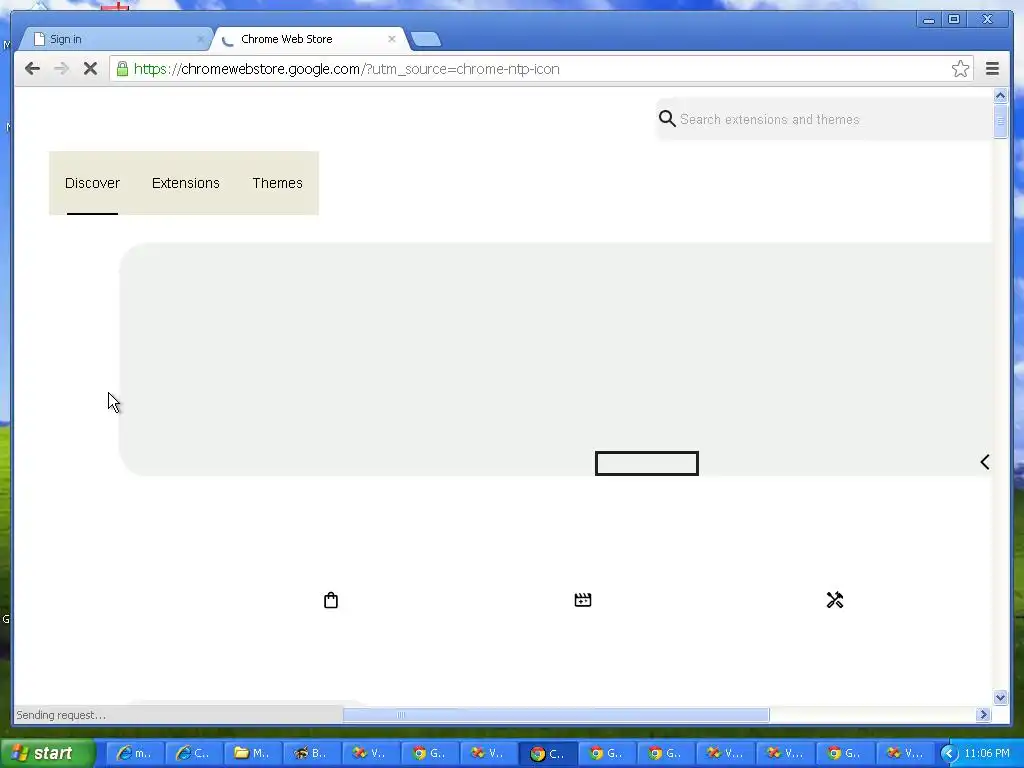This screenshot has height=768, width=1024.
Task: Switch to the Internet Explorer 'm..' taskbar window
Action: (x=133, y=753)
